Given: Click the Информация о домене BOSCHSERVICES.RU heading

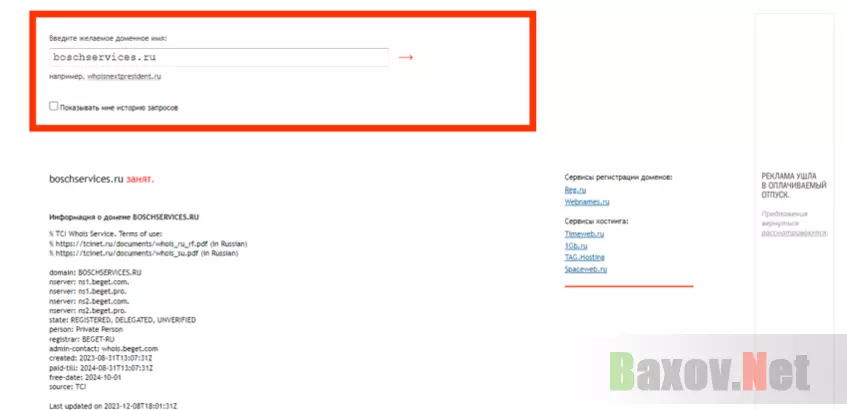Looking at the screenshot, I should pyautogui.click(x=124, y=218).
